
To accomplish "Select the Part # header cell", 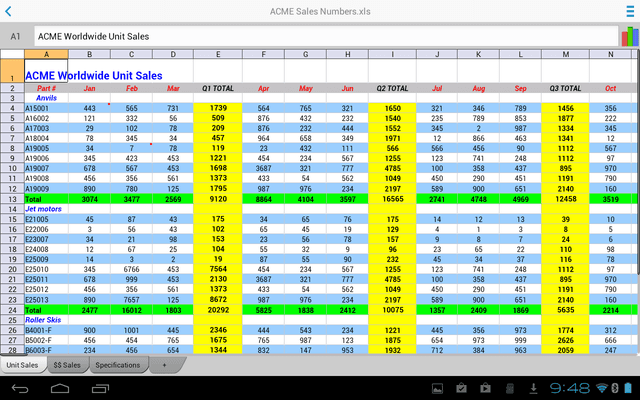I will (x=46, y=88).
